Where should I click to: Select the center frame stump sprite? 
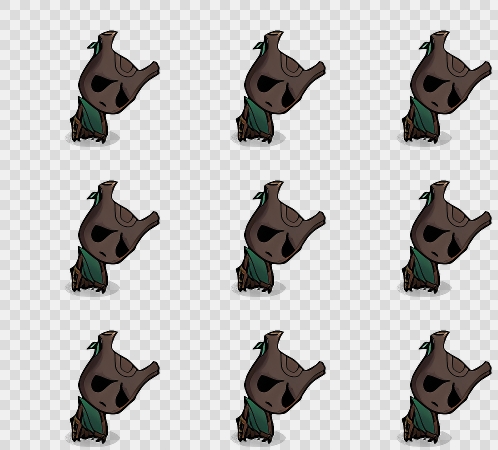(x=279, y=237)
